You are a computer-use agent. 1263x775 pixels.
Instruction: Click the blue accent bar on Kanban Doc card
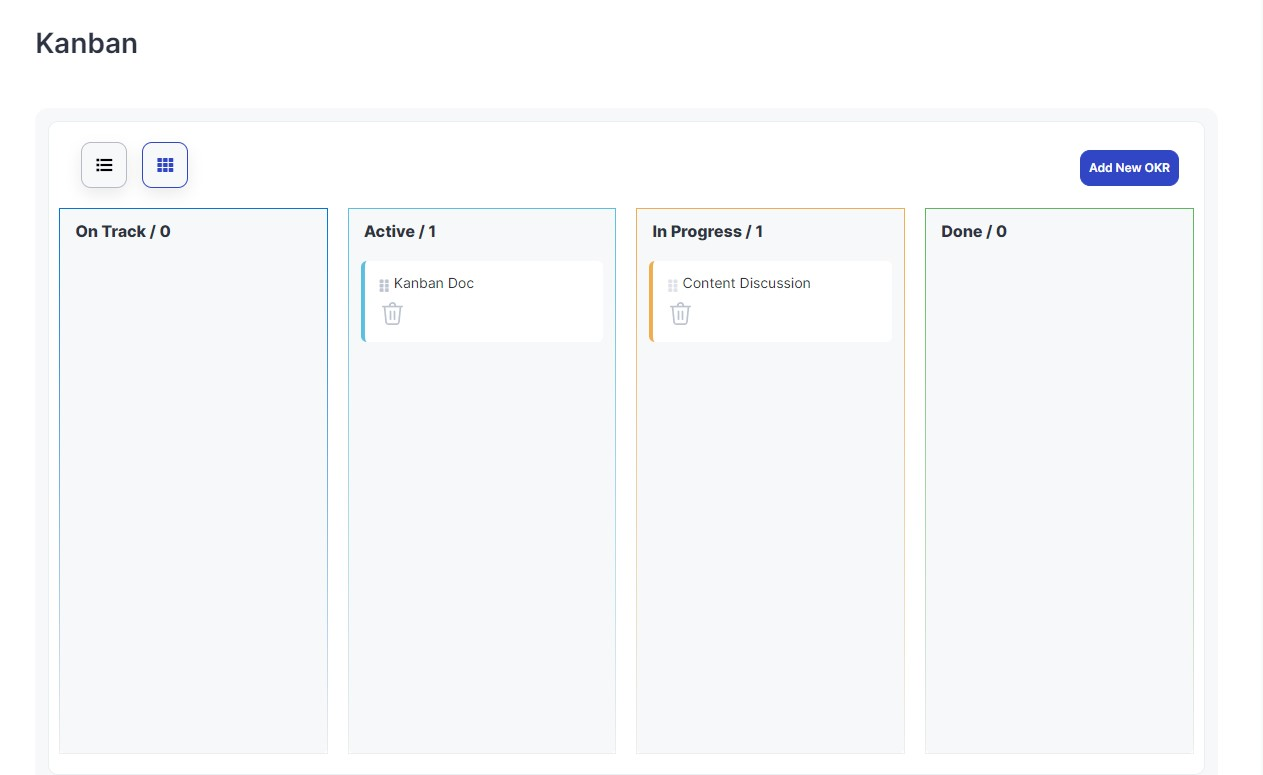(x=365, y=300)
